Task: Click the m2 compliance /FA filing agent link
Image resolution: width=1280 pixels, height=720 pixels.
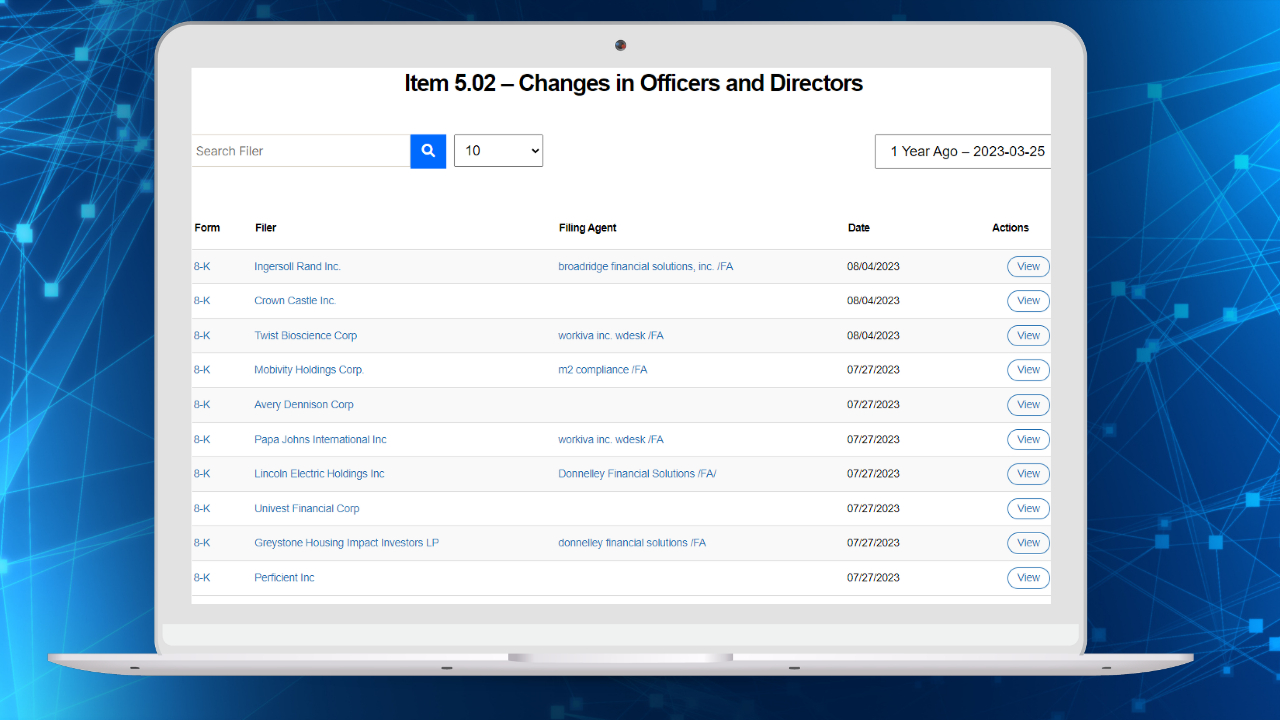Action: pos(602,369)
